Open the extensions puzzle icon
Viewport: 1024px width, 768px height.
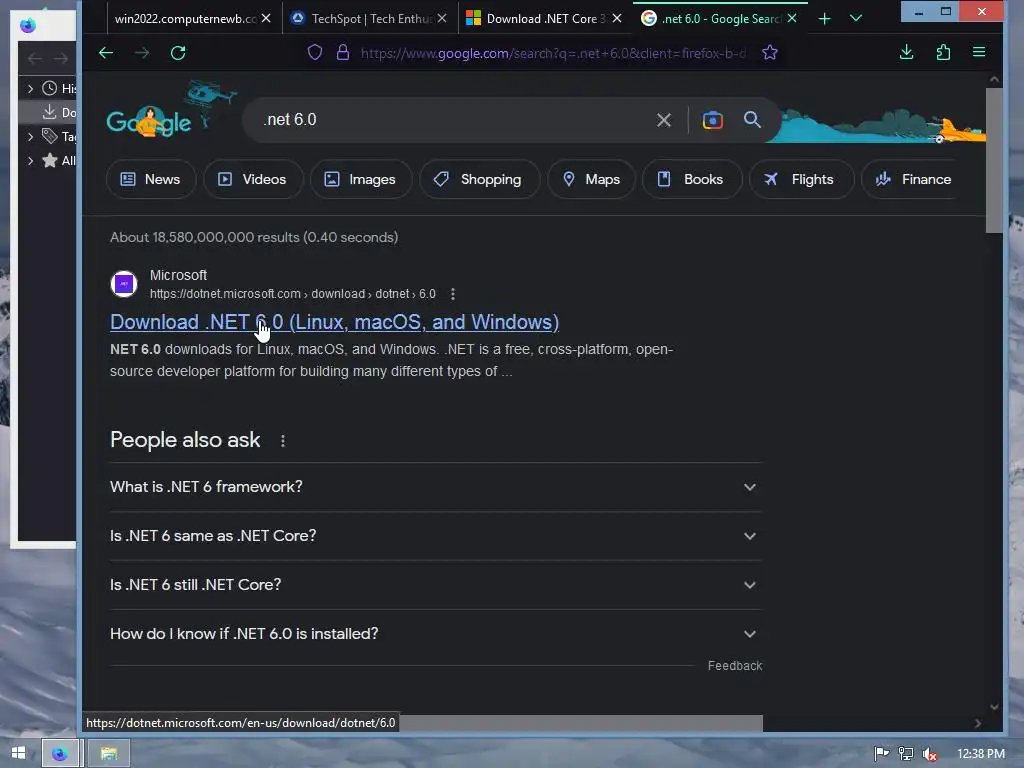coord(943,52)
